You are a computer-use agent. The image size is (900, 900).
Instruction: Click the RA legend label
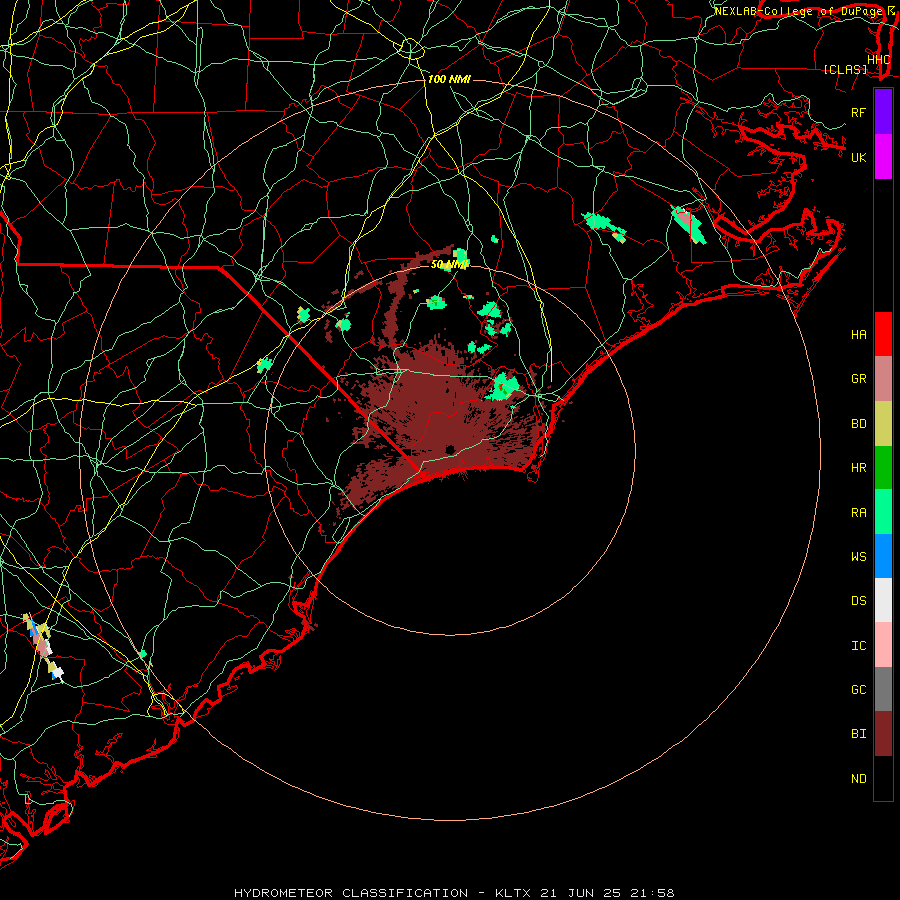tap(858, 513)
